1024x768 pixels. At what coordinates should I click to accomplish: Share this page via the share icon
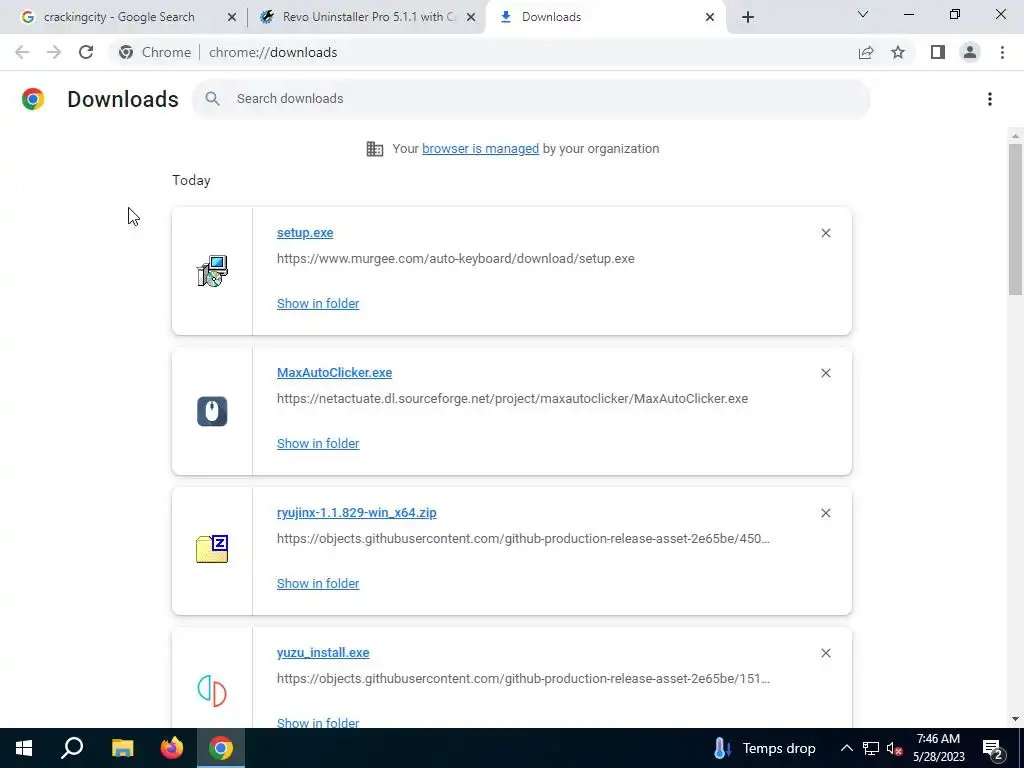(866, 52)
